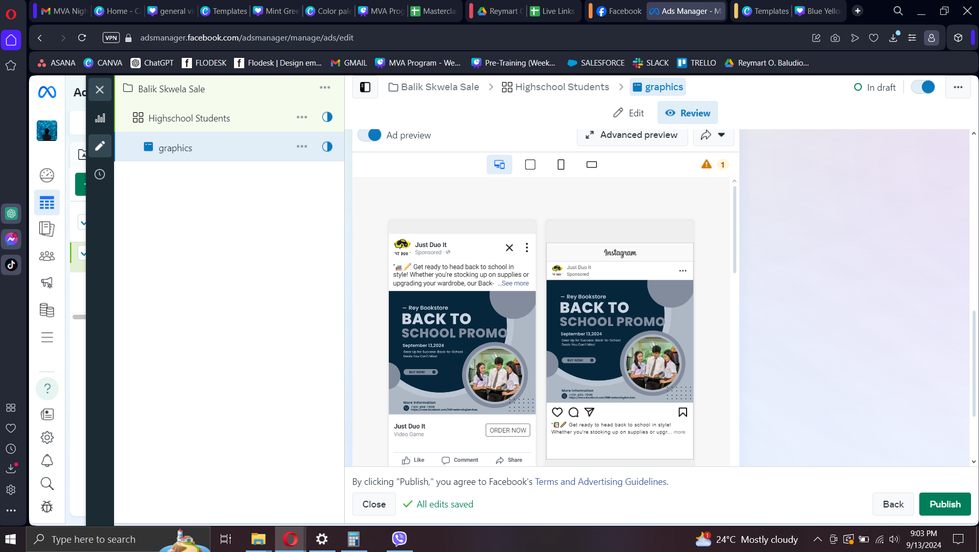The width and height of the screenshot is (979, 552).
Task: Click the bug report icon
Action: [x=47, y=506]
